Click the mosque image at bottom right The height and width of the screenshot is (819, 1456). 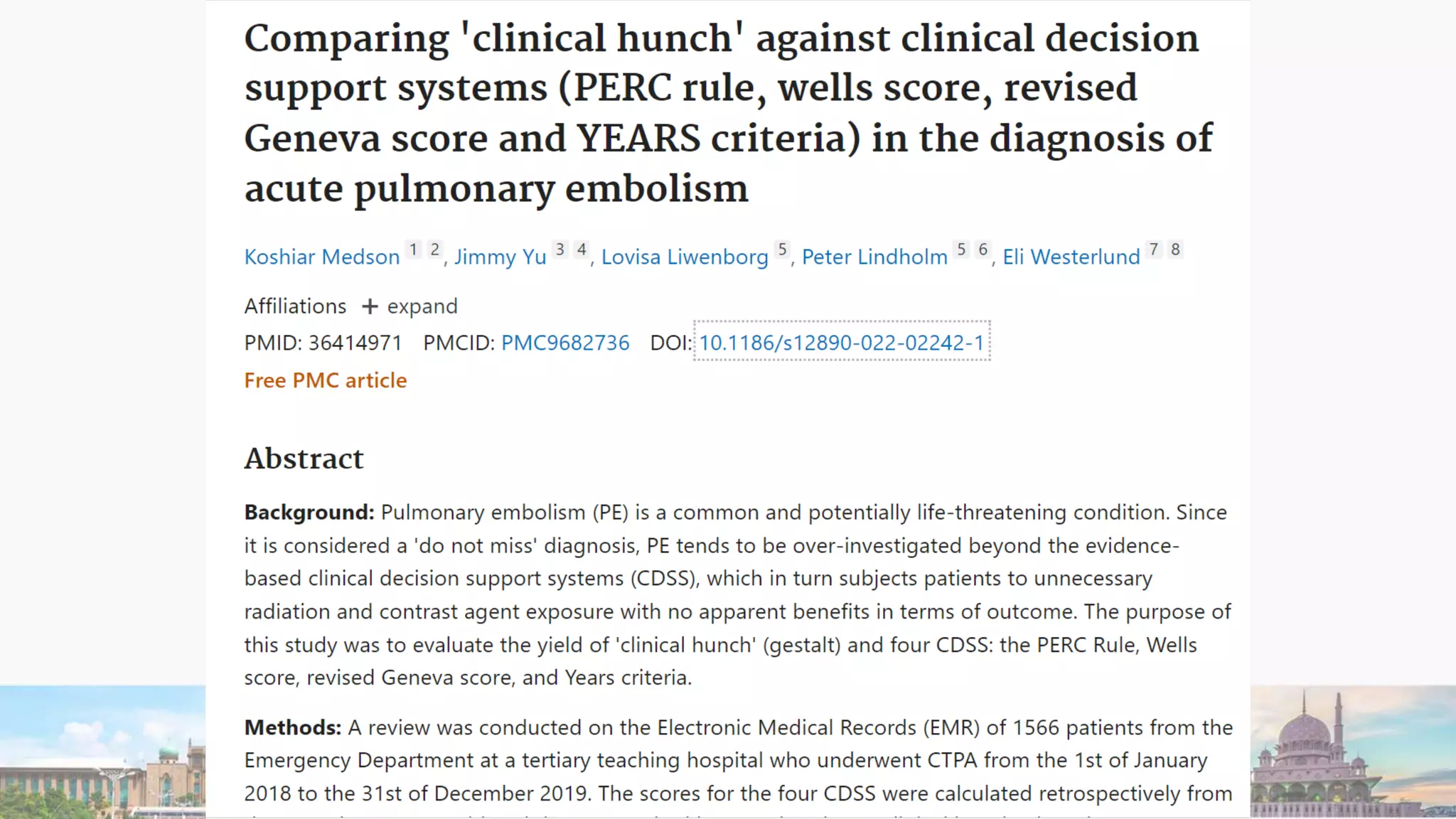(x=1353, y=751)
